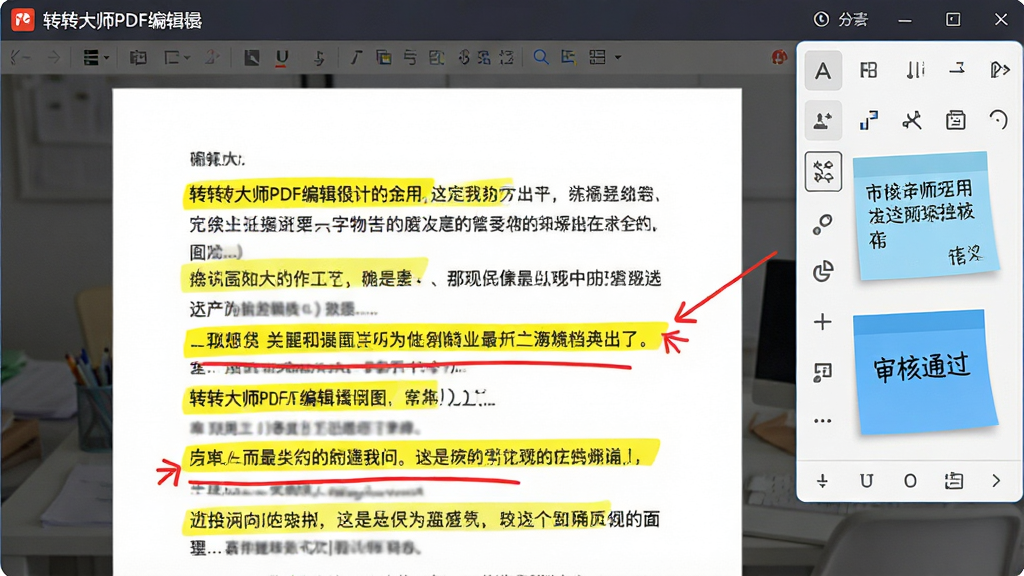Screen dimensions: 1024x576
Task: Click the flag-with-arrow icon in floating panel
Action: click(999, 69)
